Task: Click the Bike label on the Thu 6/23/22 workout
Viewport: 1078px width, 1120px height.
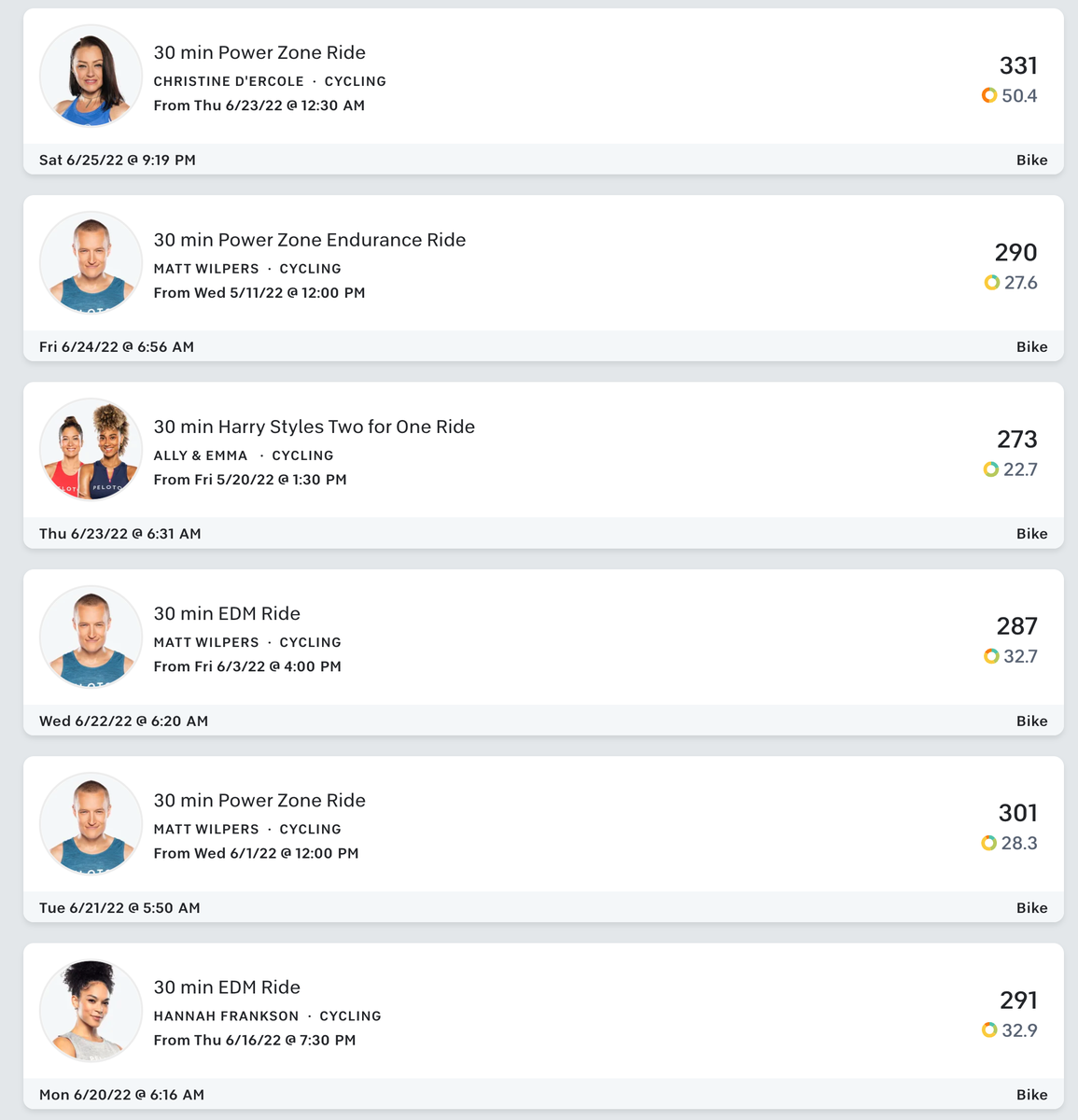Action: 1031,534
